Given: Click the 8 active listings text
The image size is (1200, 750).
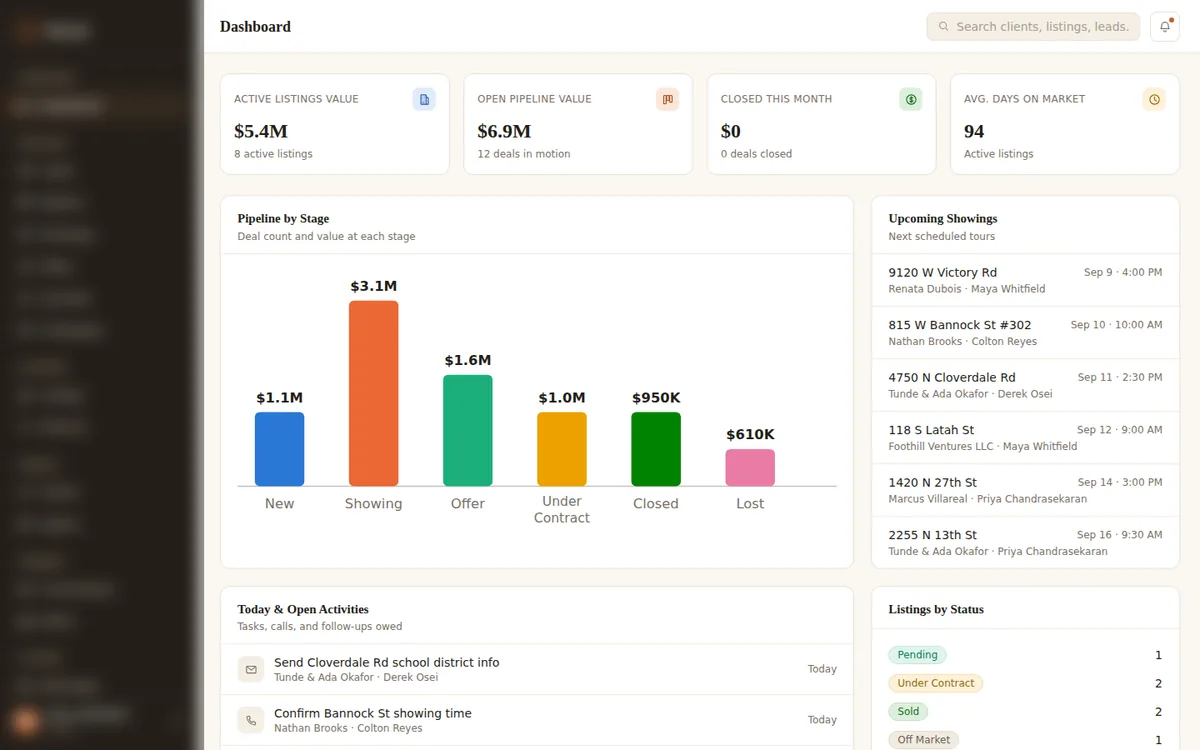Looking at the screenshot, I should click(273, 154).
